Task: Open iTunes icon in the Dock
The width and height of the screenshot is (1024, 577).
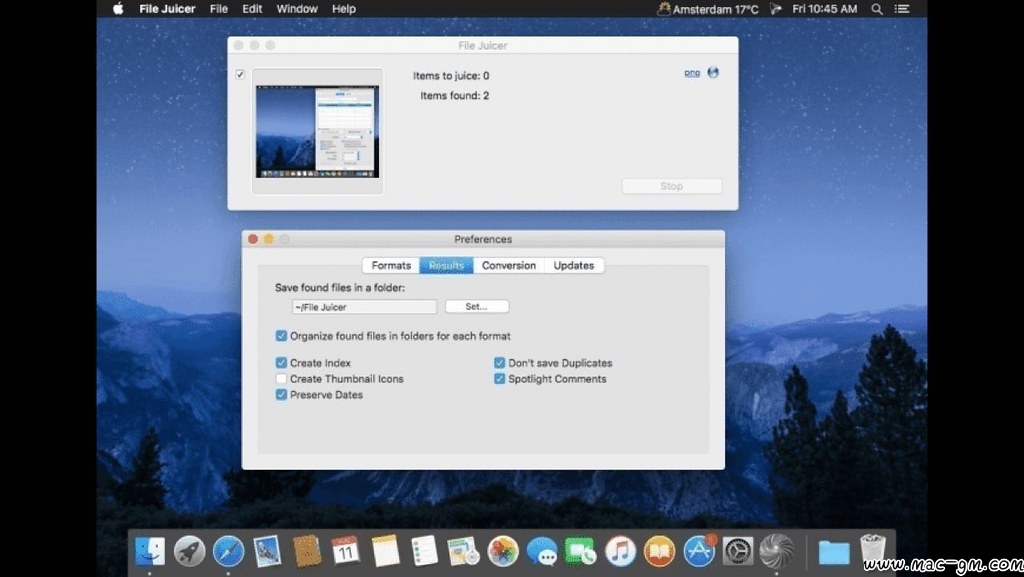Action: (x=620, y=552)
